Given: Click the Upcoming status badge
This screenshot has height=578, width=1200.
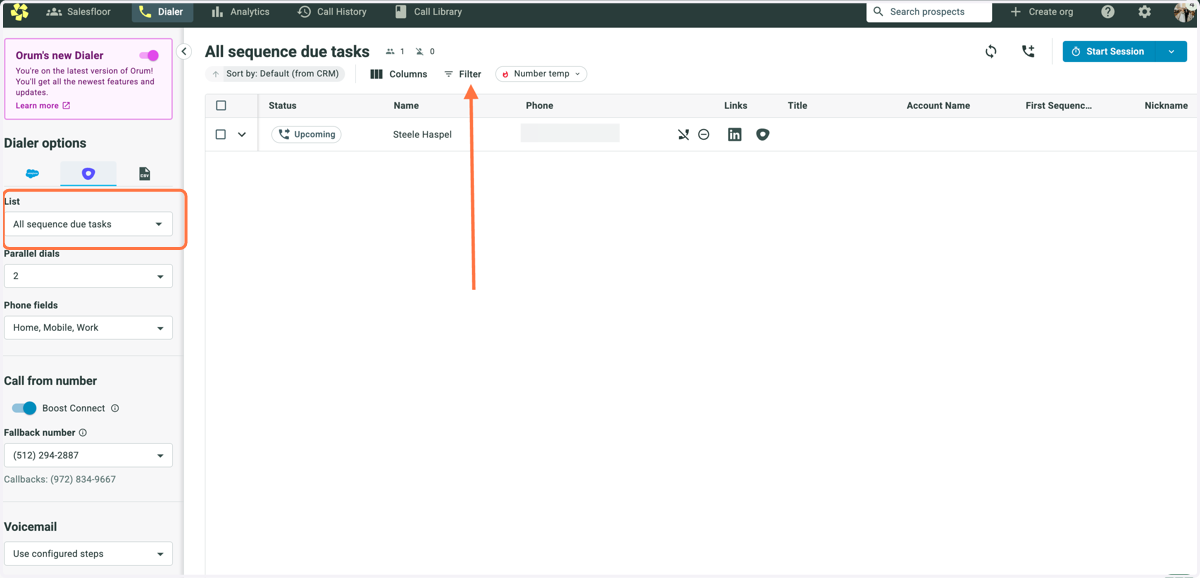Looking at the screenshot, I should pyautogui.click(x=306, y=134).
